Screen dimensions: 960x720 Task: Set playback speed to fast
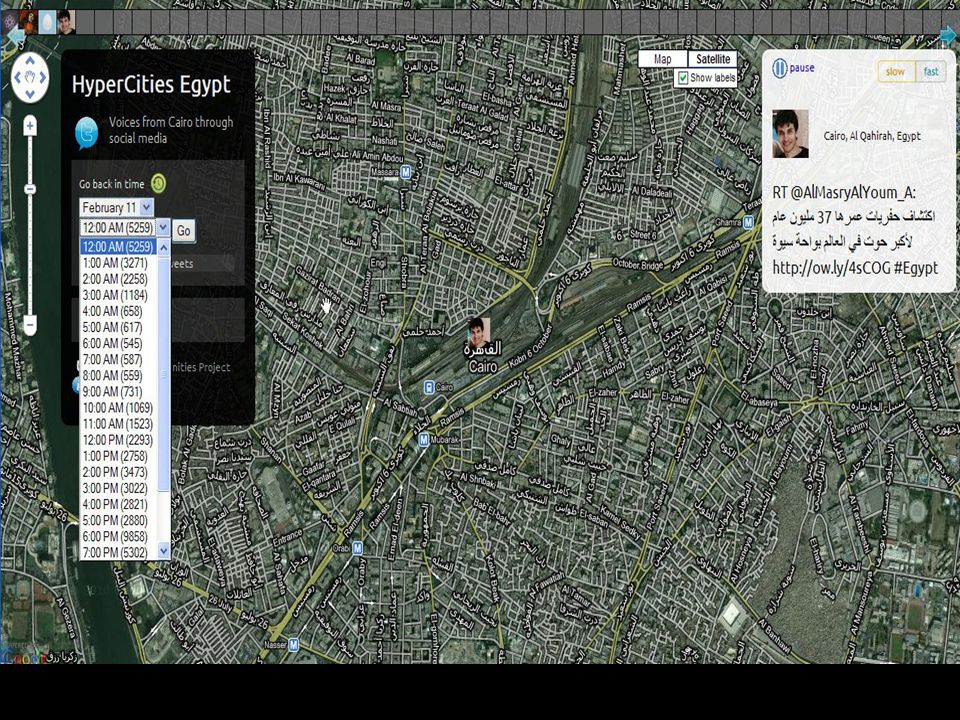pos(931,72)
